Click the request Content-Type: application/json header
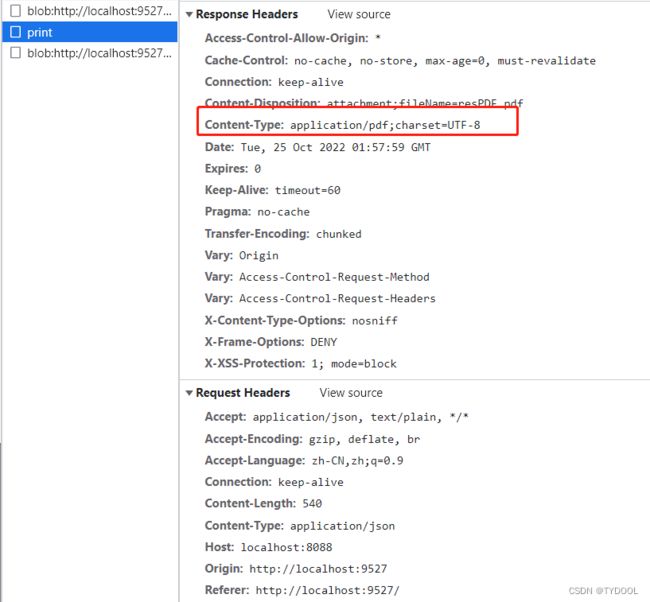Image resolution: width=650 pixels, height=602 pixels. coord(300,526)
